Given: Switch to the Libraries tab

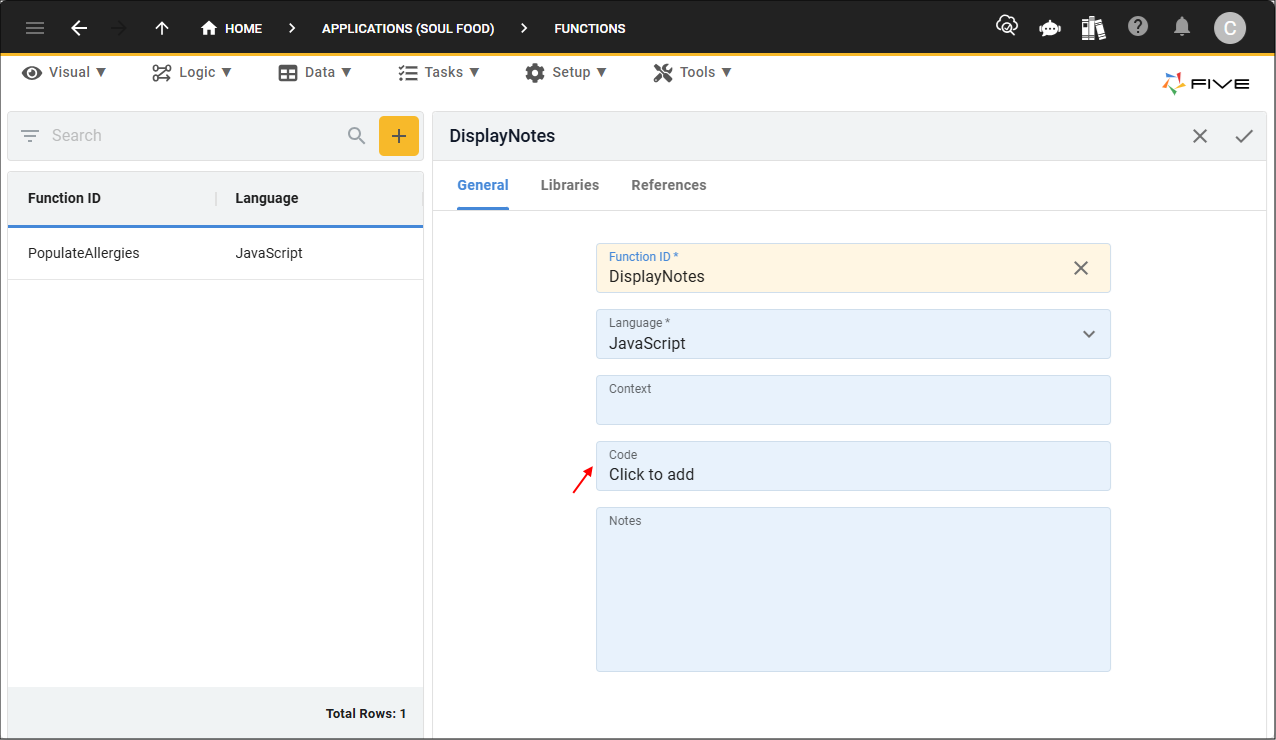Looking at the screenshot, I should pyautogui.click(x=570, y=185).
